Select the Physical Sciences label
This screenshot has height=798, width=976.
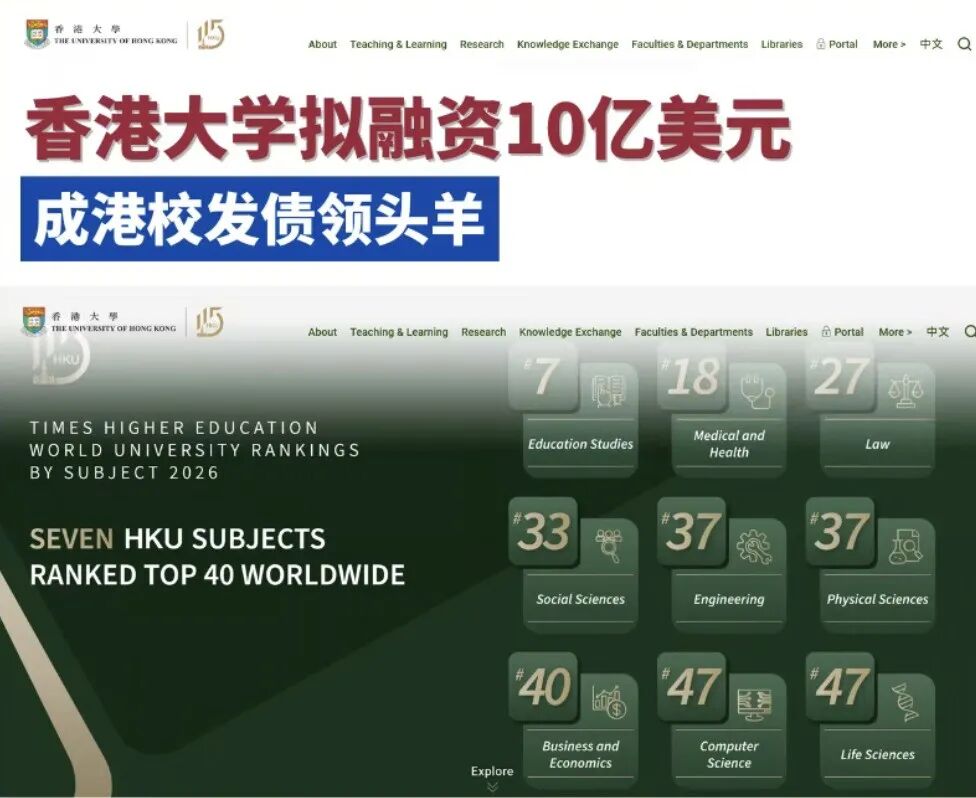pyautogui.click(x=877, y=599)
